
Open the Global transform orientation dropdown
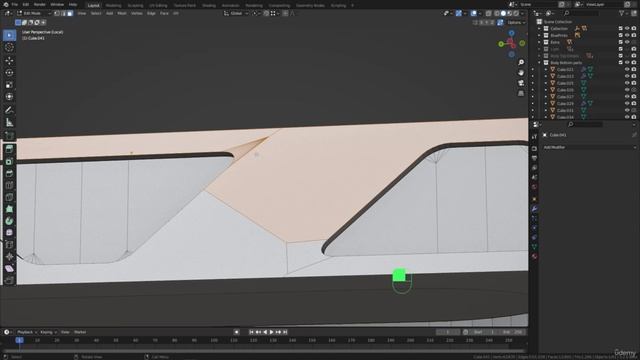click(237, 13)
